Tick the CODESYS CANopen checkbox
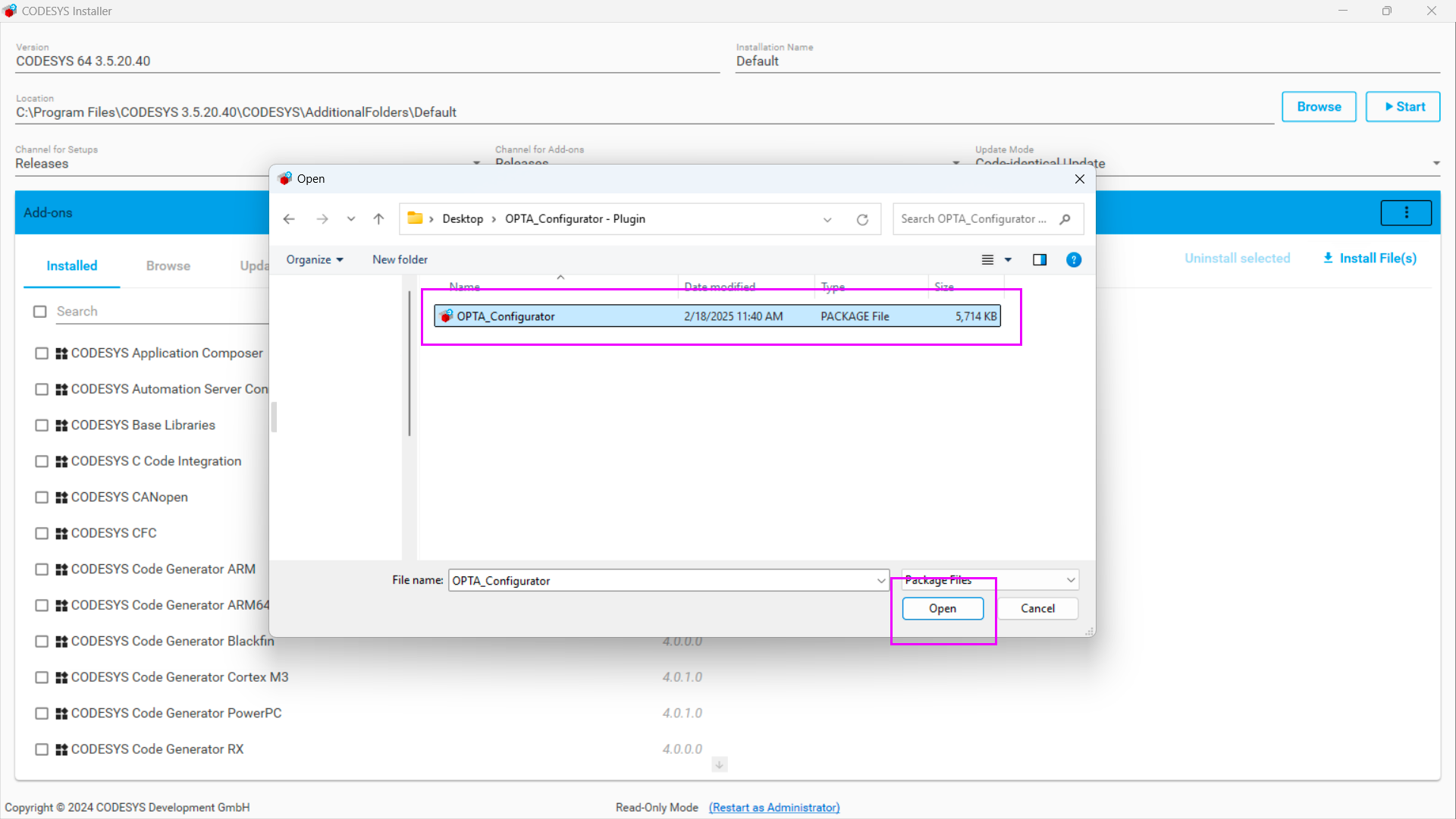Screen dimensions: 1456x819 point(42,497)
